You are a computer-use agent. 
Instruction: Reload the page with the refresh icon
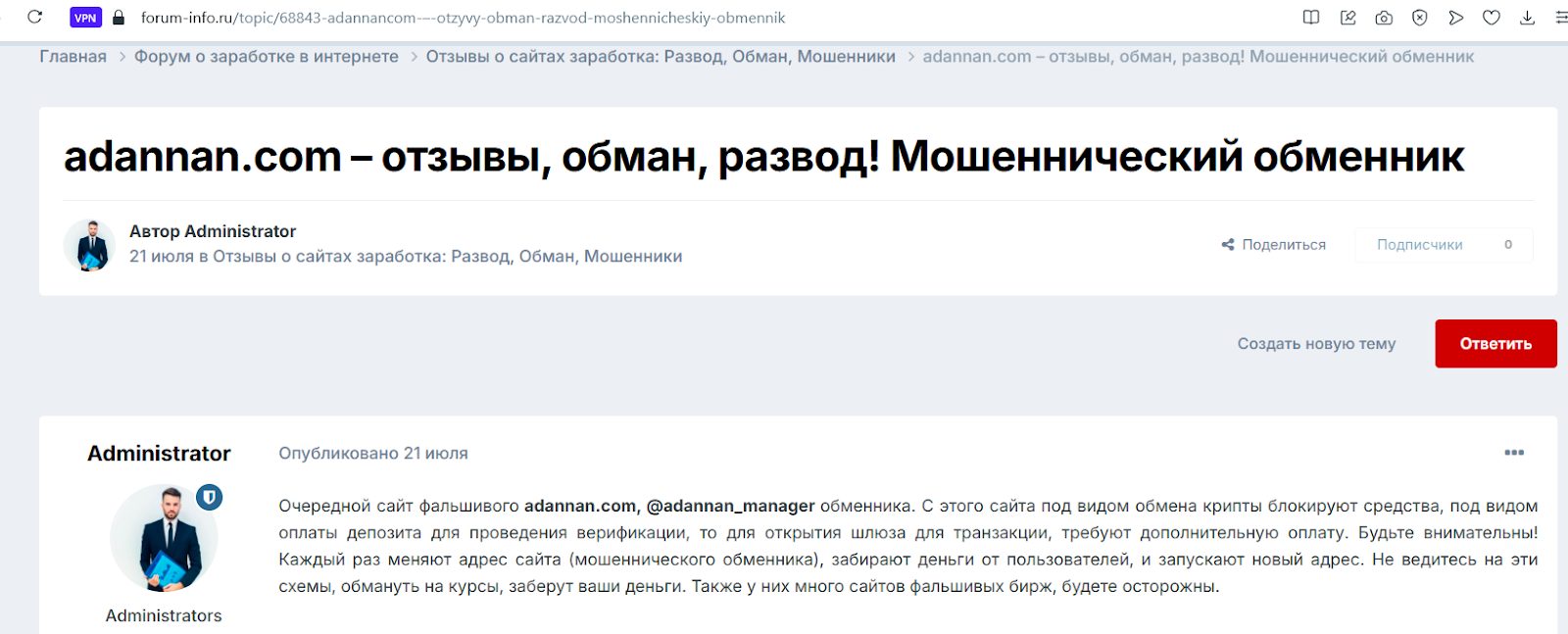pyautogui.click(x=35, y=18)
